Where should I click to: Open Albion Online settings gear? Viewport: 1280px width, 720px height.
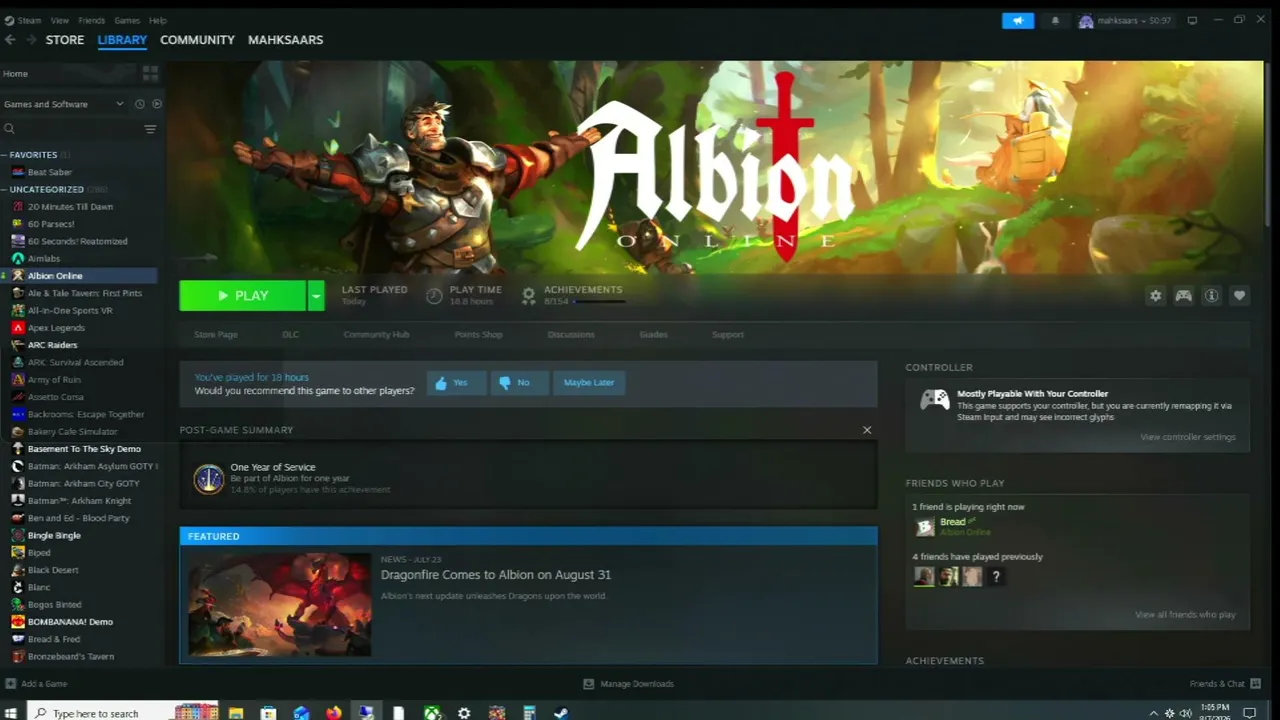1156,296
